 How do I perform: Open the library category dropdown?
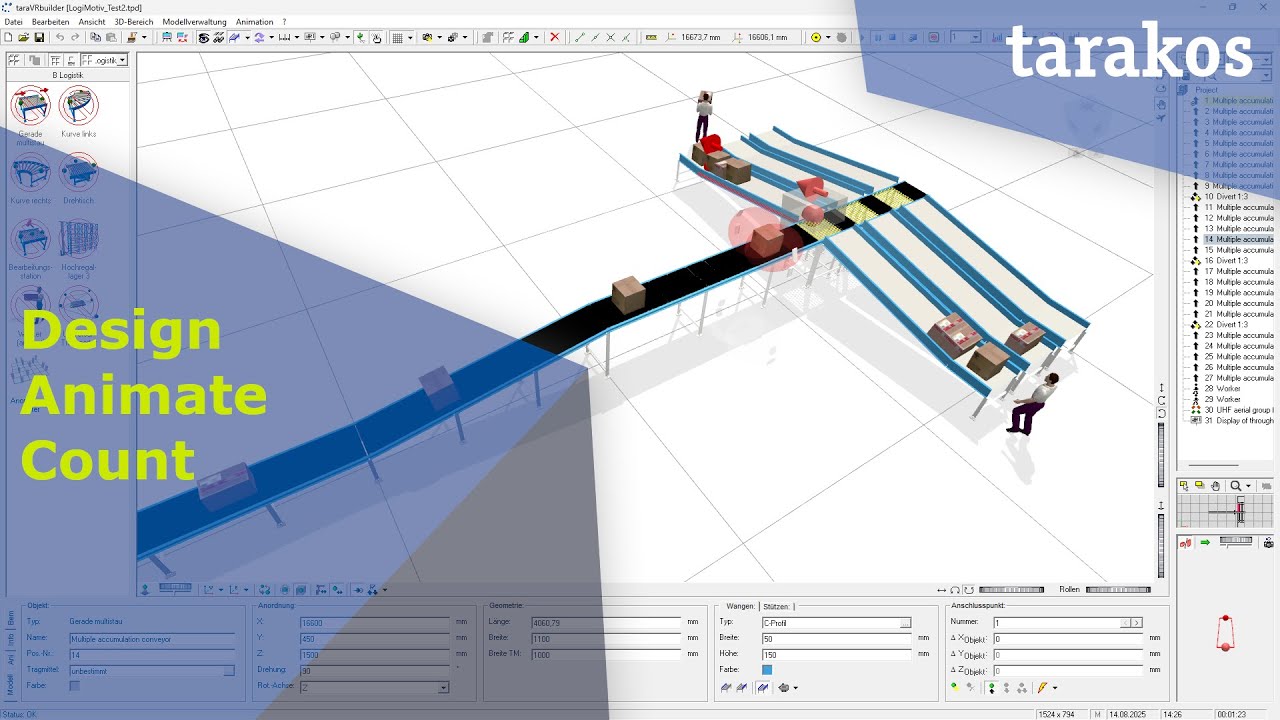point(122,60)
